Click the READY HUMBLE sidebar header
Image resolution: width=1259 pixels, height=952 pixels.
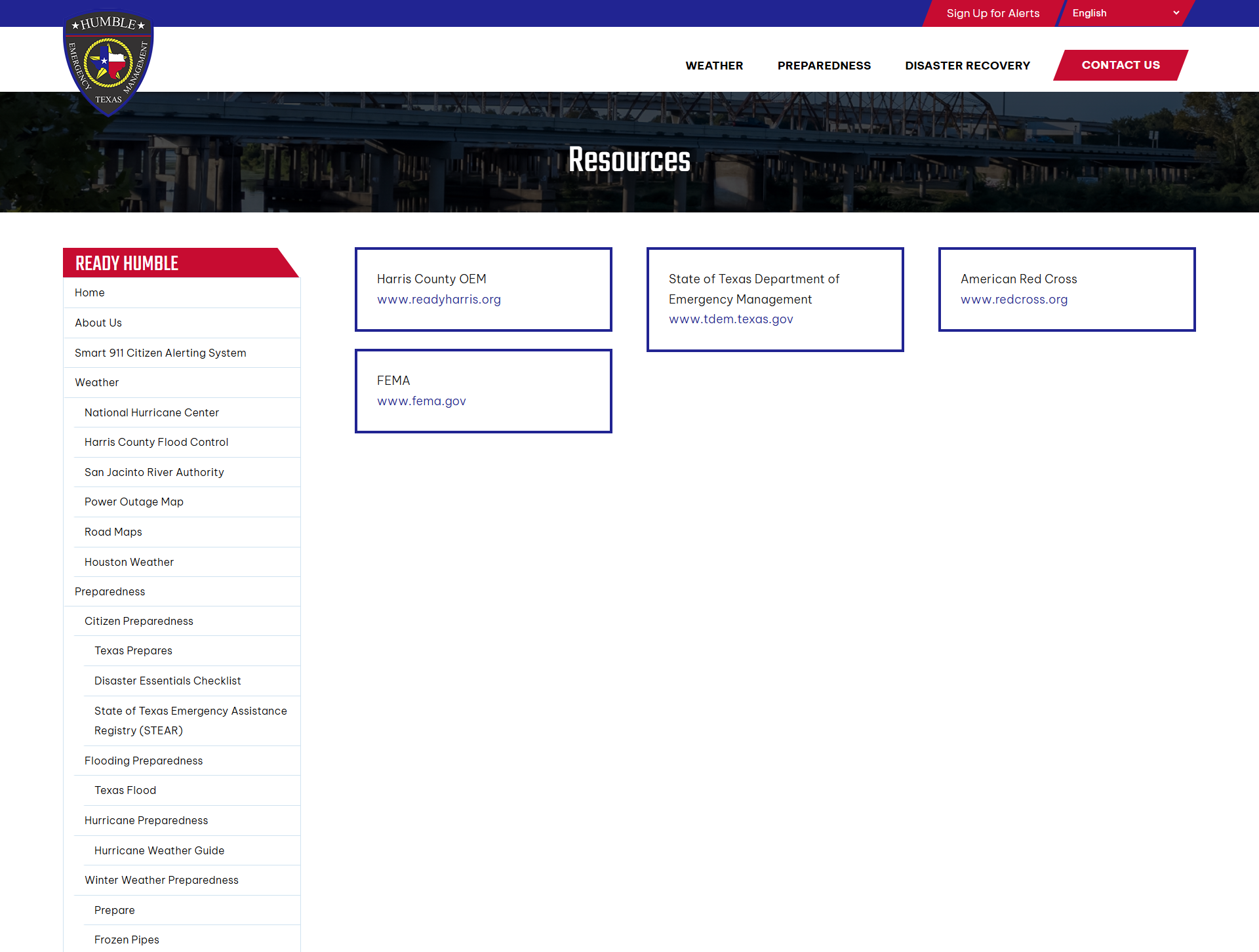pyautogui.click(x=181, y=263)
